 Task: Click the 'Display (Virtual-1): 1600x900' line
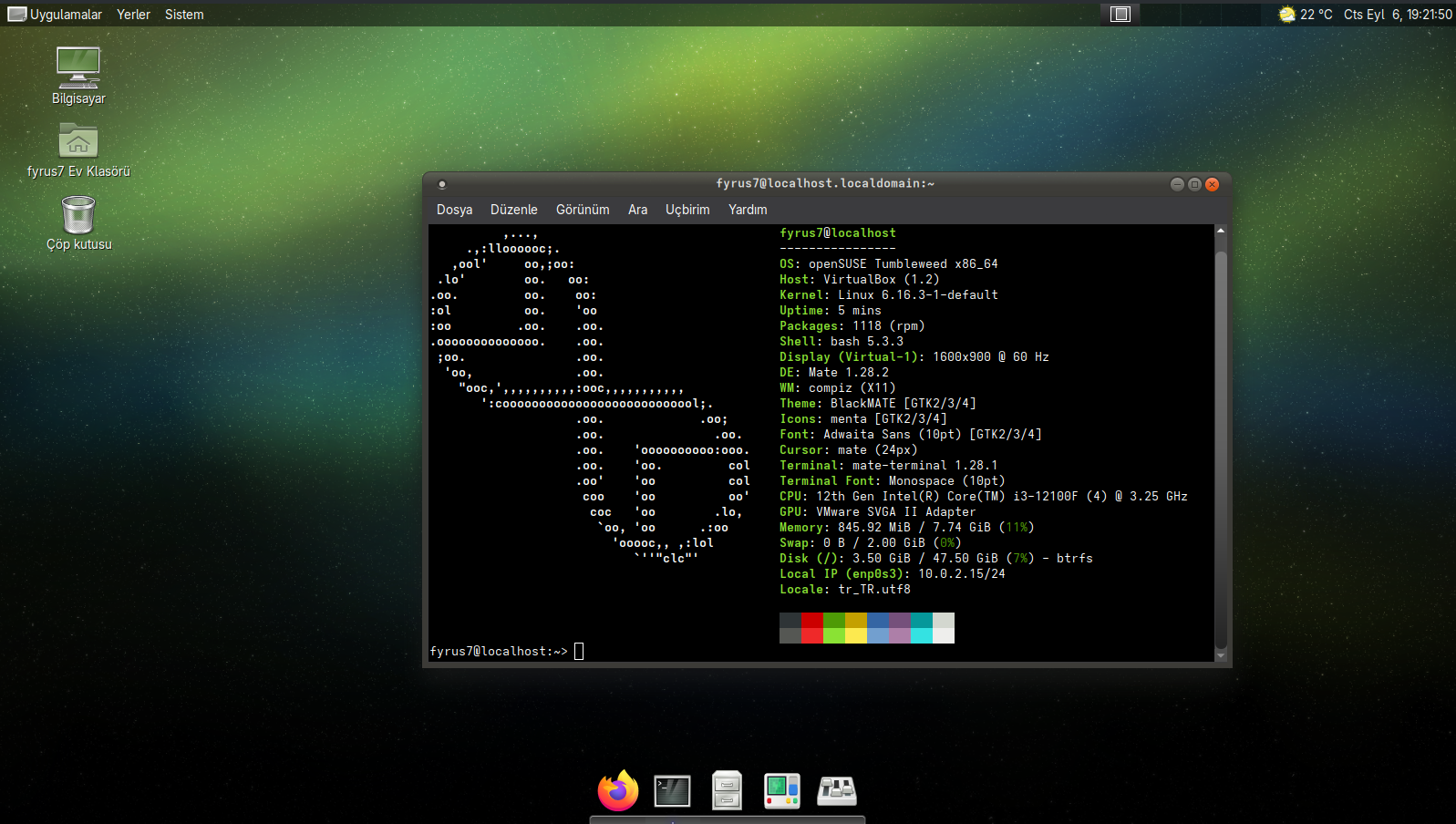click(x=914, y=356)
